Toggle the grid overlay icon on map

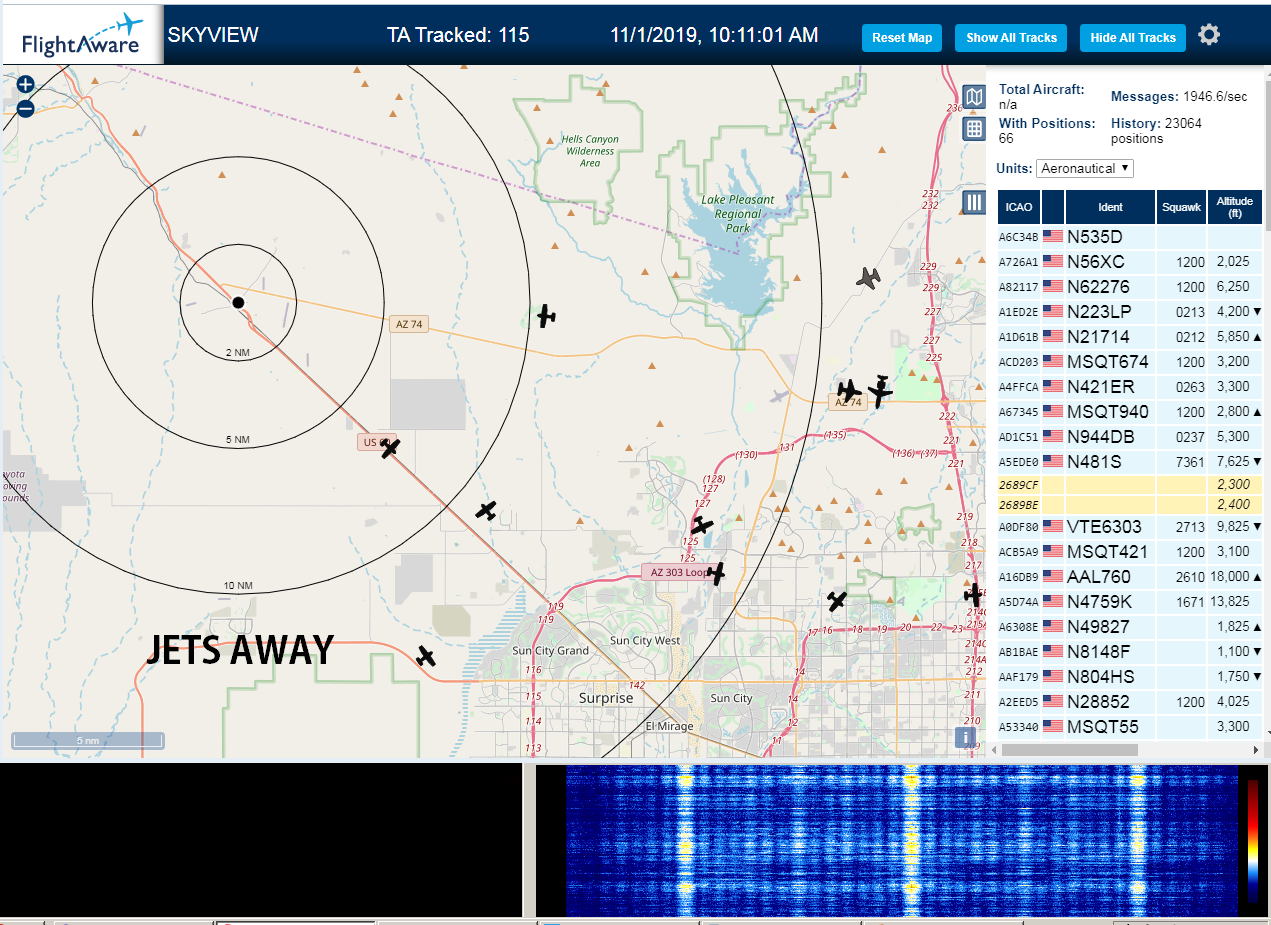click(974, 128)
